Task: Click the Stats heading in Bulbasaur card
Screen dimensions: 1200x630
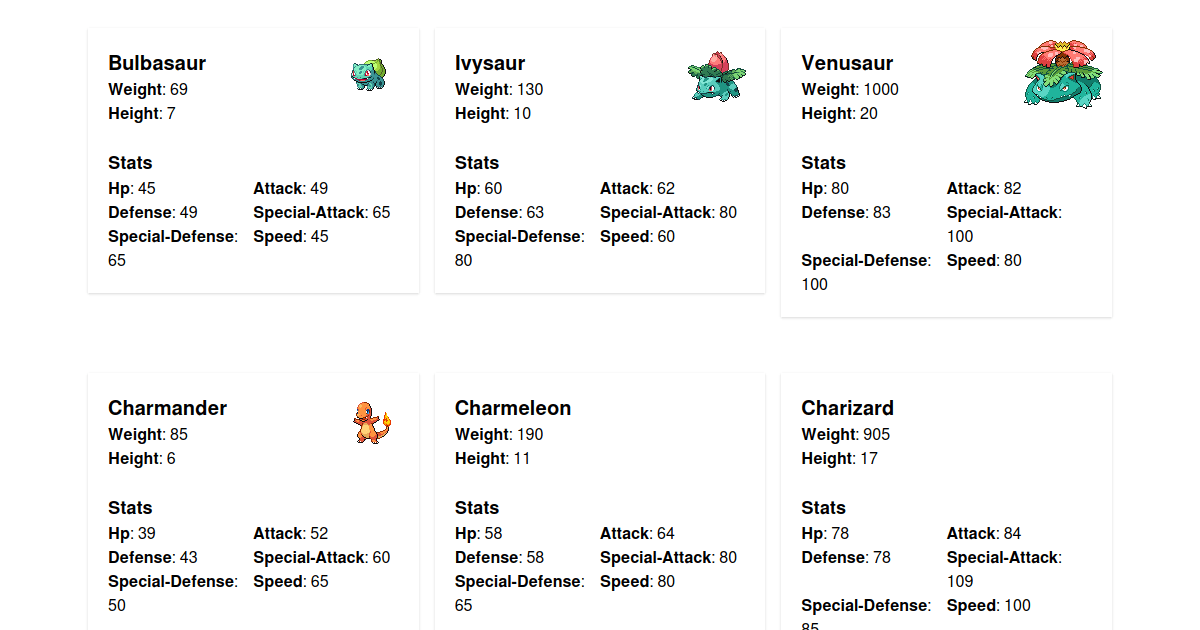Action: coord(130,163)
